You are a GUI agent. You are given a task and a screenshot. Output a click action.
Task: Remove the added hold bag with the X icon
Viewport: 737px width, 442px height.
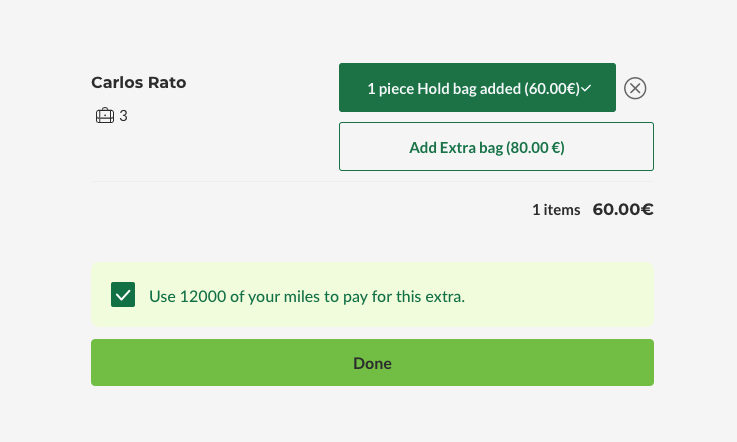[x=635, y=88]
